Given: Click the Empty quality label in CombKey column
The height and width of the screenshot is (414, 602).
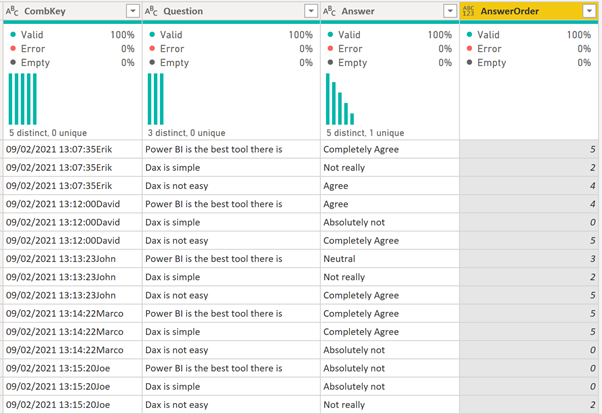Looking at the screenshot, I should 35,63.
